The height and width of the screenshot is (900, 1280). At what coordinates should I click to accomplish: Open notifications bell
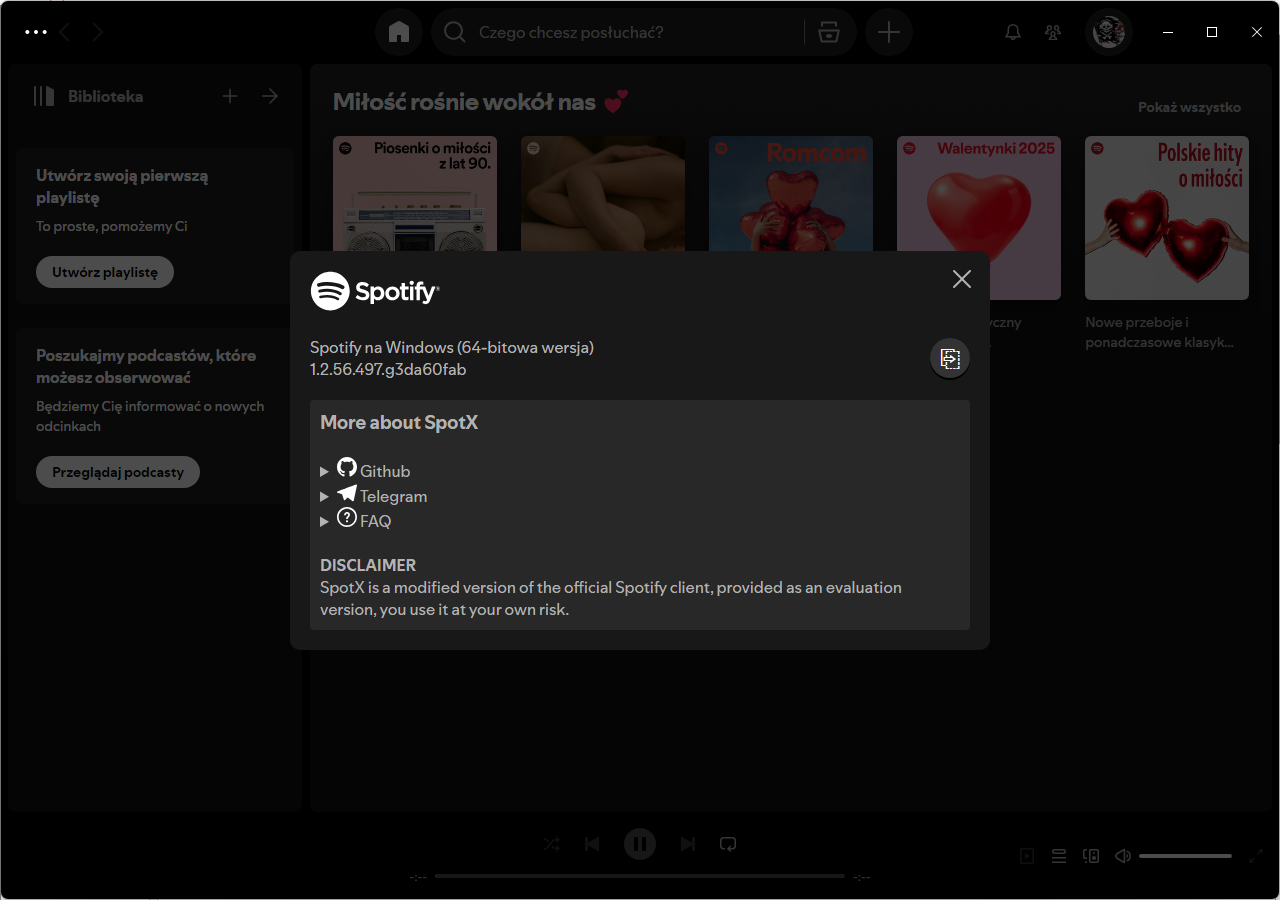coord(1013,32)
